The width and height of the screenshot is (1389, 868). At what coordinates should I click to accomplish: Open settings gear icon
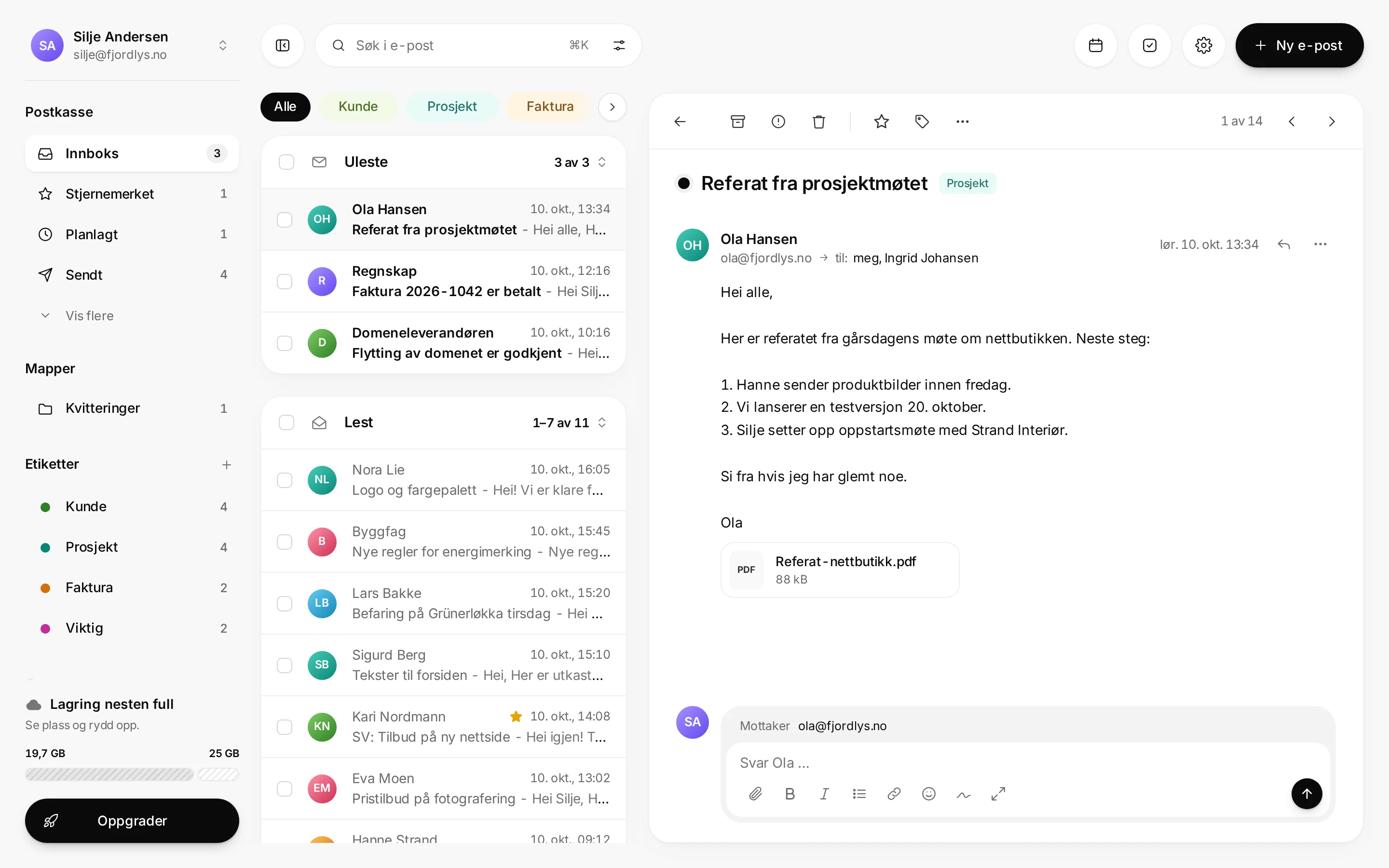(1203, 45)
